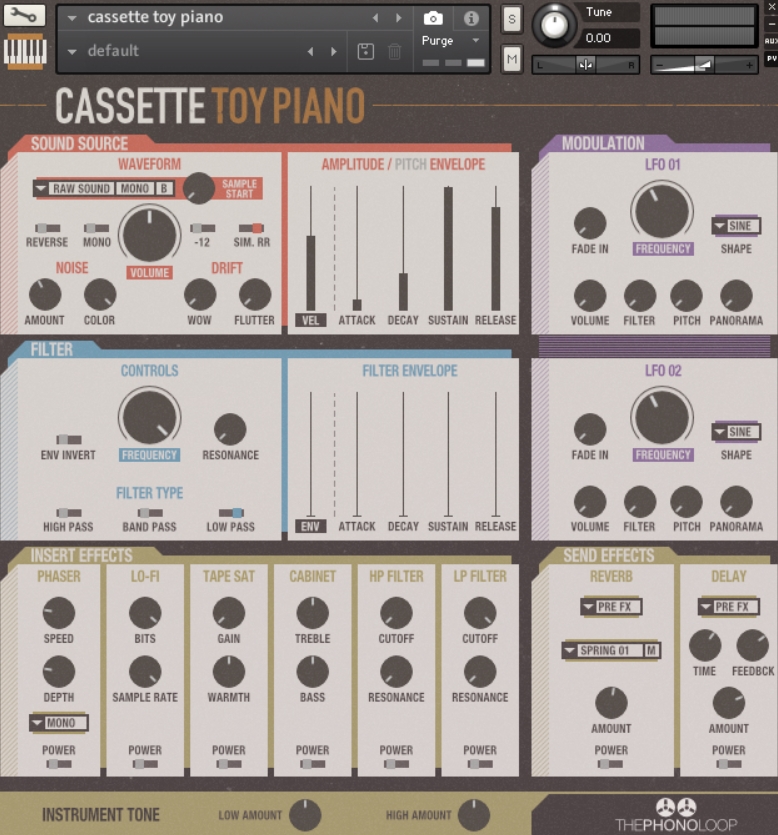The image size is (778, 835).
Task: Save the preset with the floppy disk icon
Action: (x=365, y=52)
